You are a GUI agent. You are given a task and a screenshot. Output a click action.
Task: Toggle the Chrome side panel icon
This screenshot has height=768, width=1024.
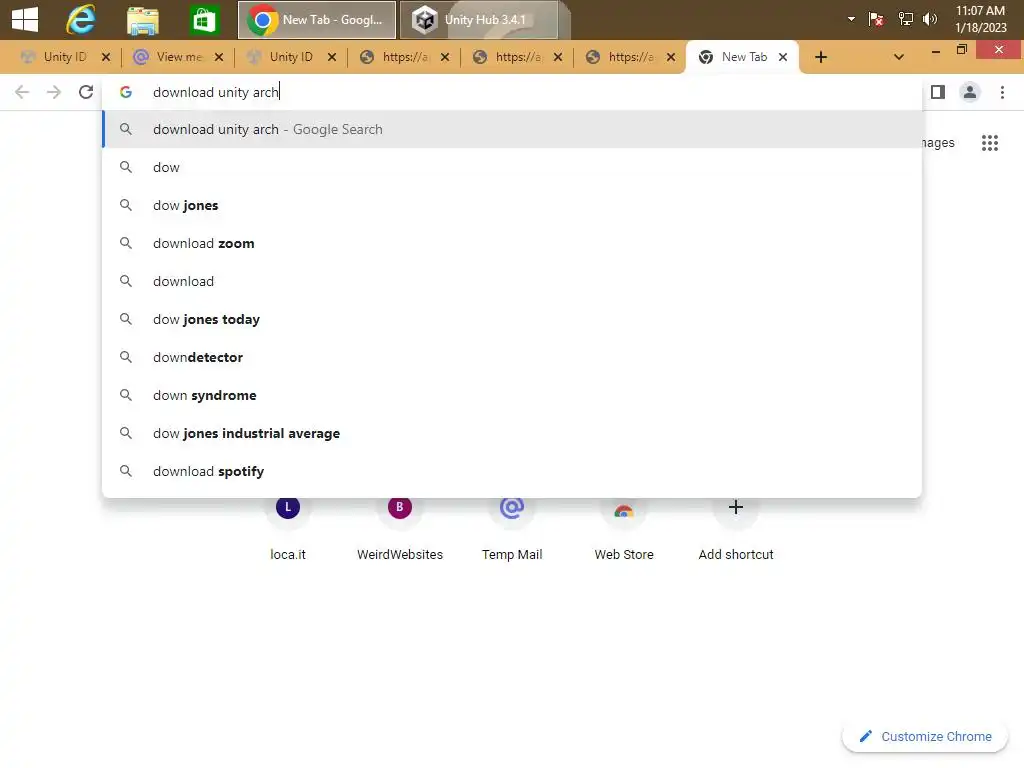[x=938, y=92]
